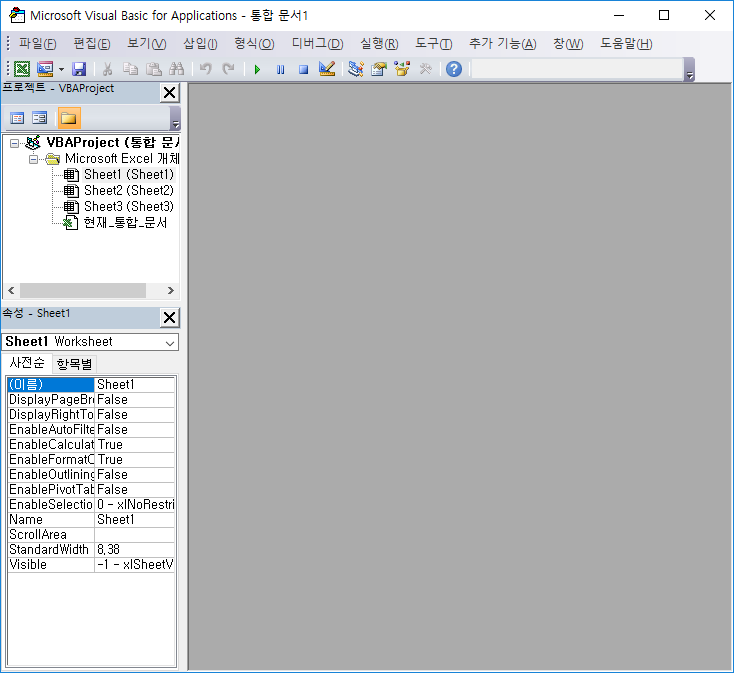Open Properties Window toolbar icon
Screen dimensions: 734x673
click(379, 69)
